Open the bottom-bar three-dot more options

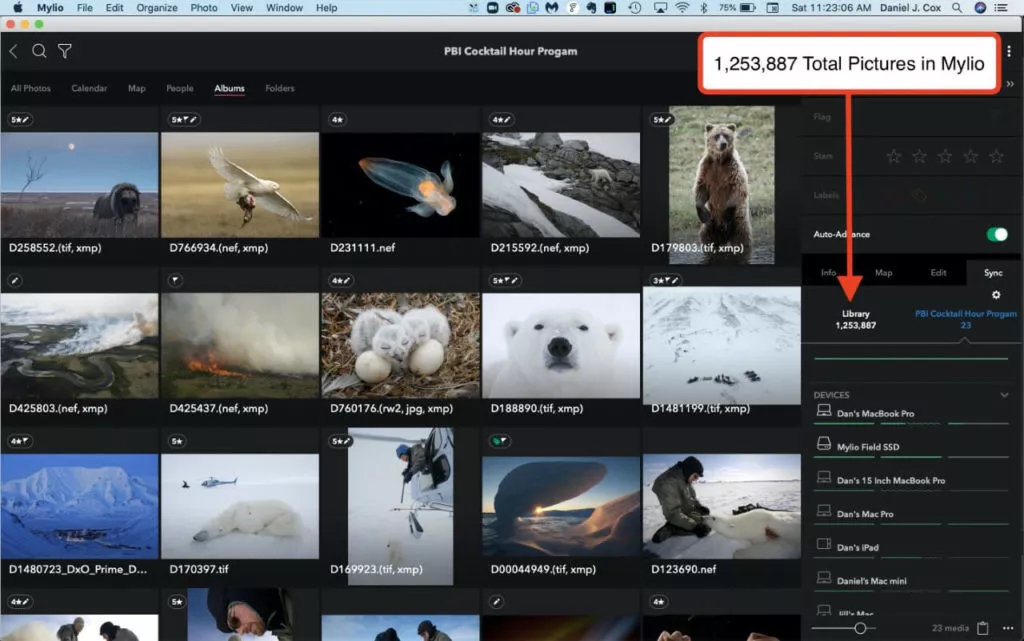tap(1008, 628)
